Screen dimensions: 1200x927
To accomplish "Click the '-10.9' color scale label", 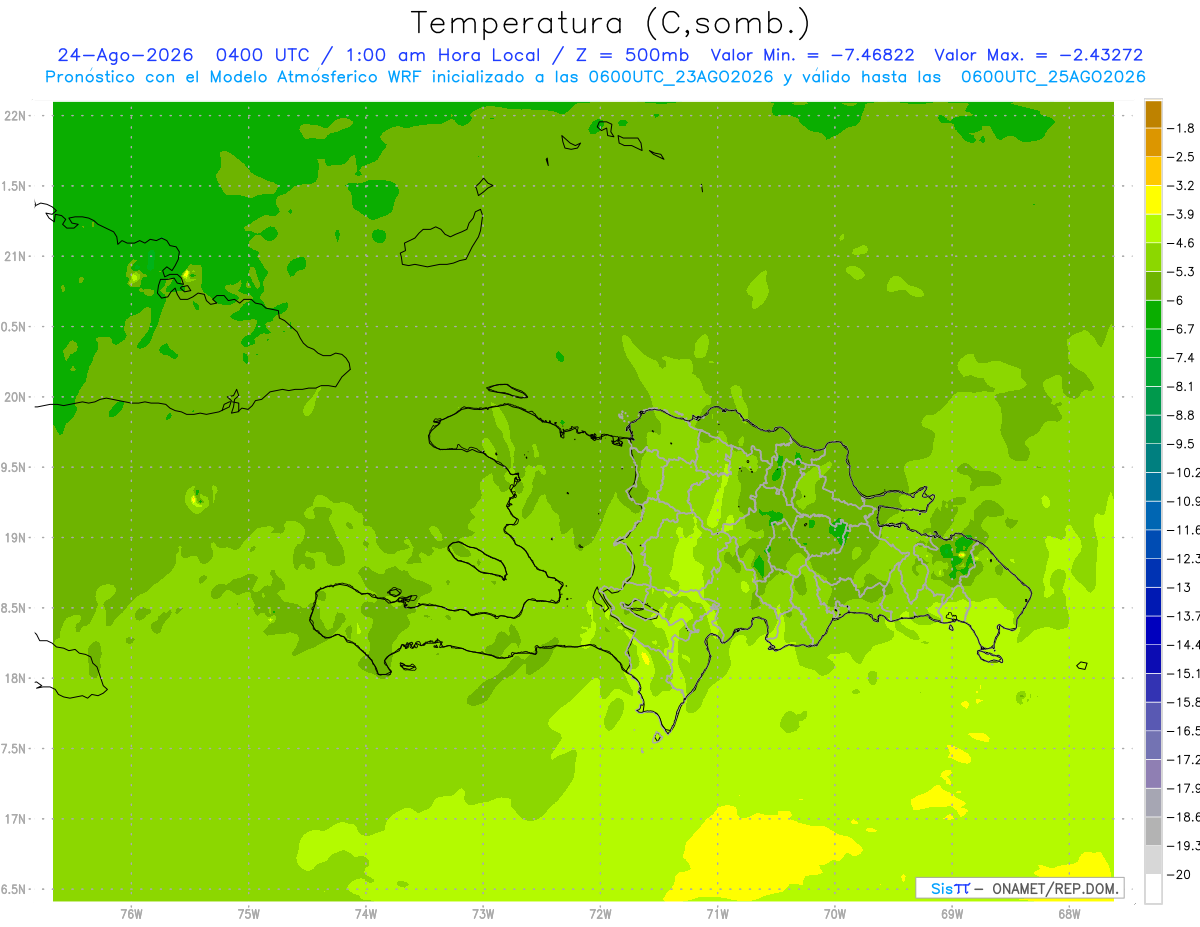I will [x=1184, y=501].
